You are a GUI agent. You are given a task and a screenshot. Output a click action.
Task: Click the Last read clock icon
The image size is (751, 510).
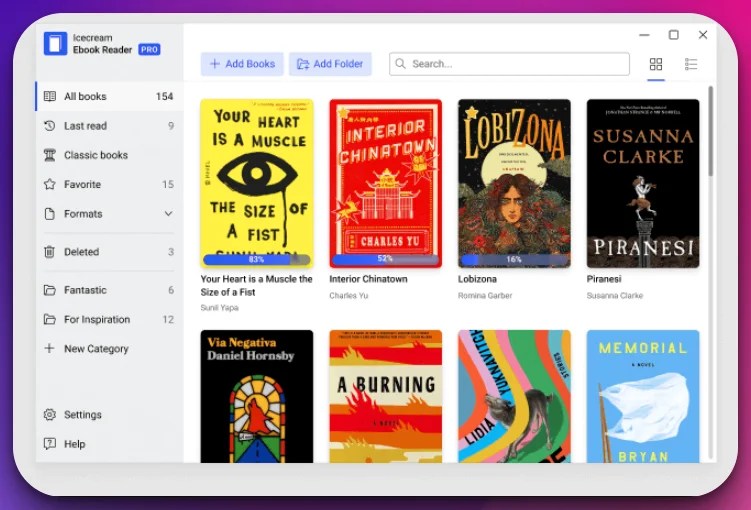coord(49,125)
